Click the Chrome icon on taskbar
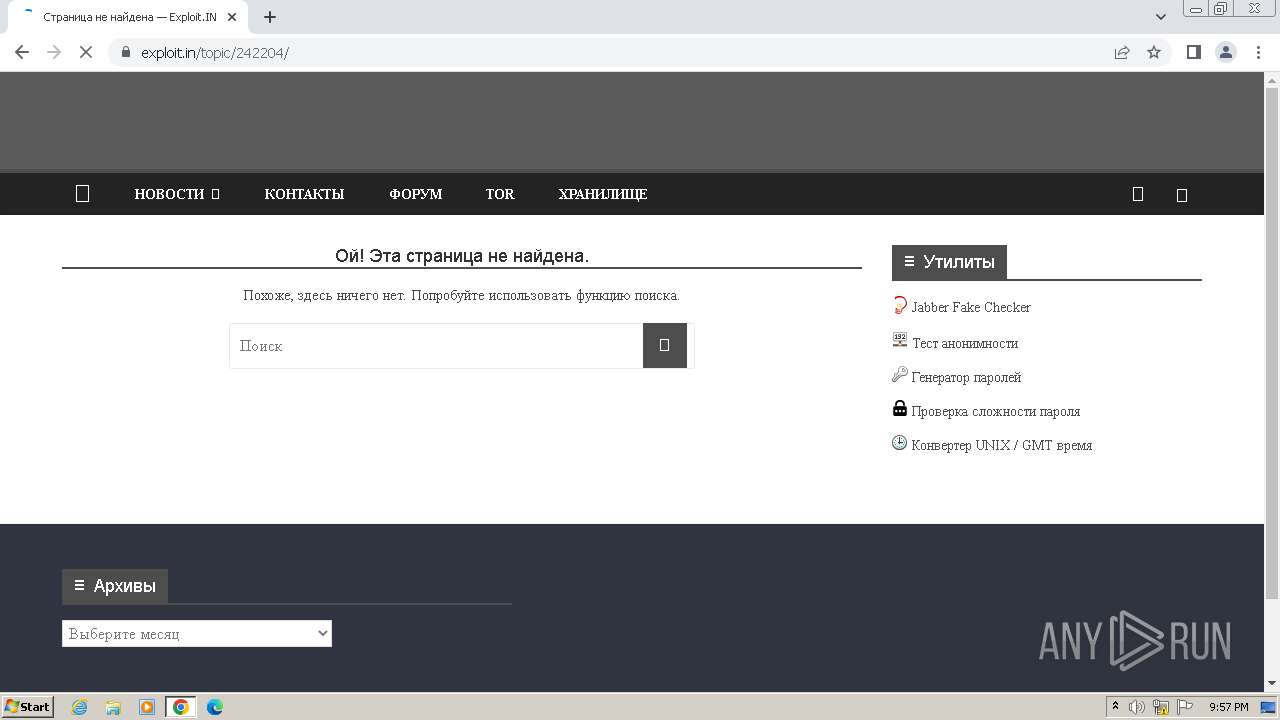Viewport: 1280px width, 720px height. [x=181, y=707]
